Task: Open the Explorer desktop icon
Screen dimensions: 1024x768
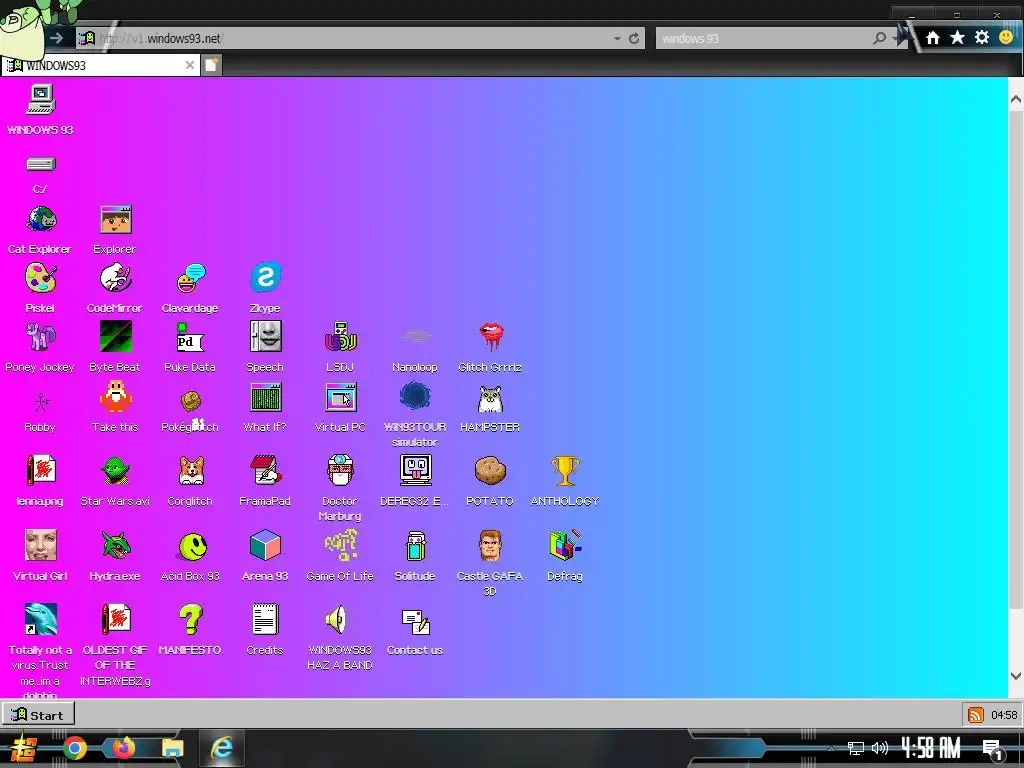Action: 116,219
